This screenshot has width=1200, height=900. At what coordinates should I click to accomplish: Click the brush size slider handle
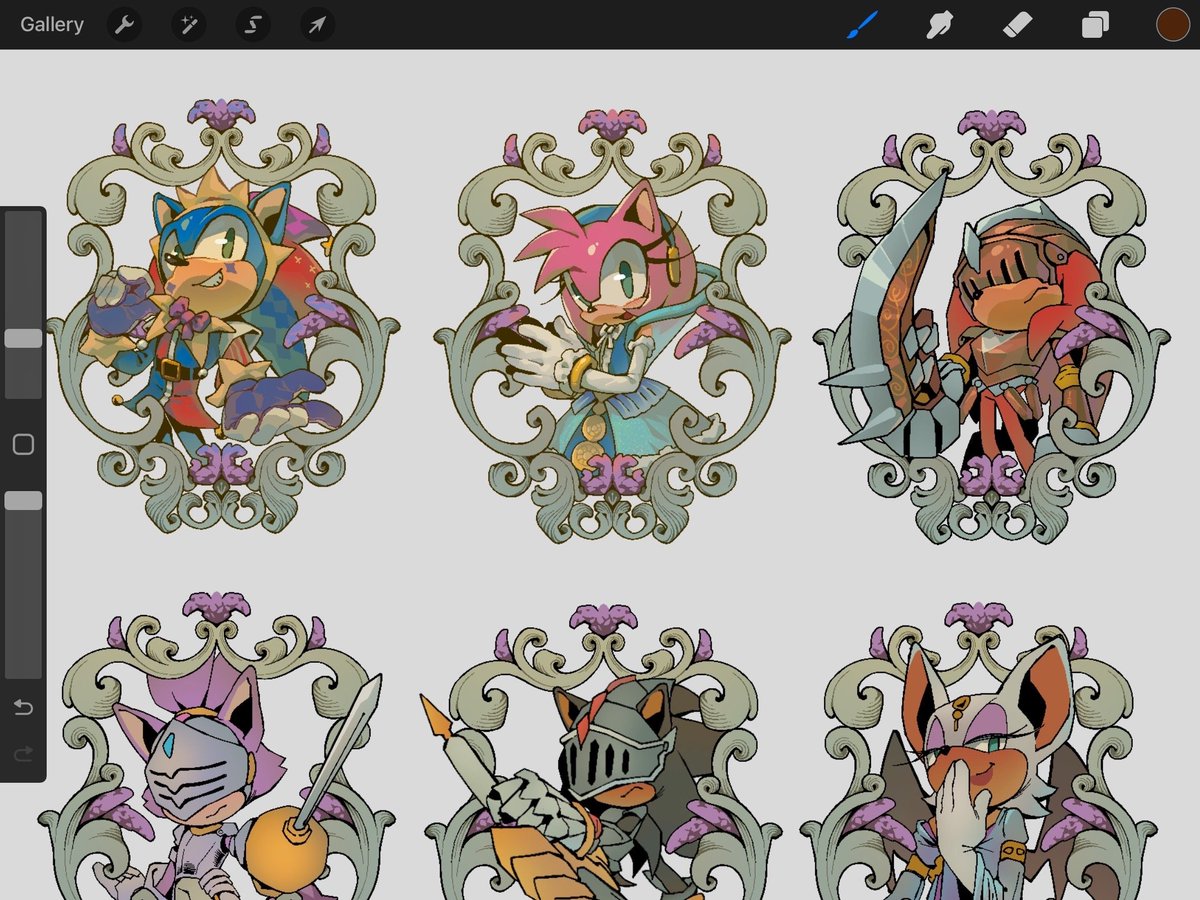[23, 338]
